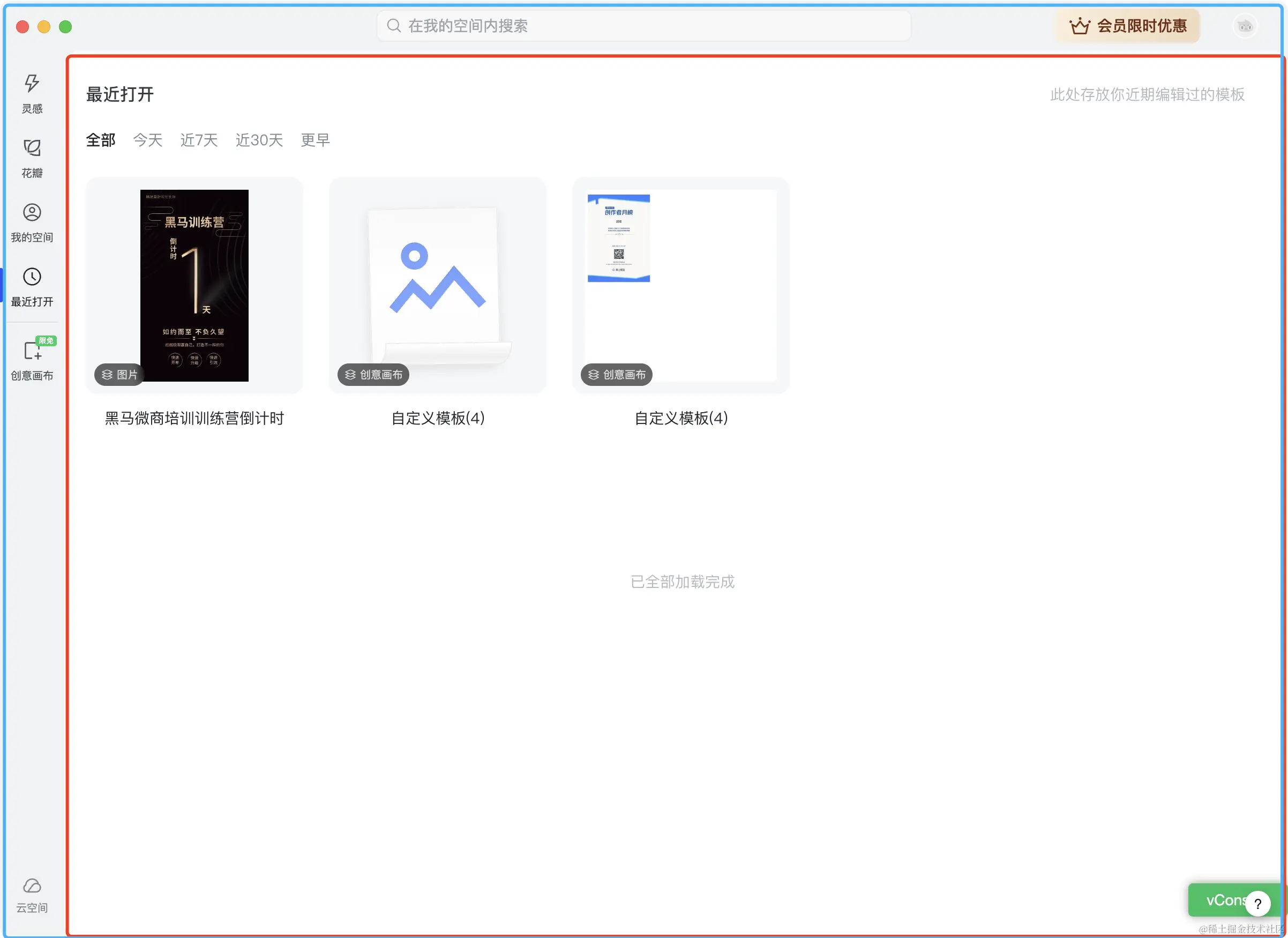Go to 我的空间 profile icon
The height and width of the screenshot is (938, 1288).
32,212
